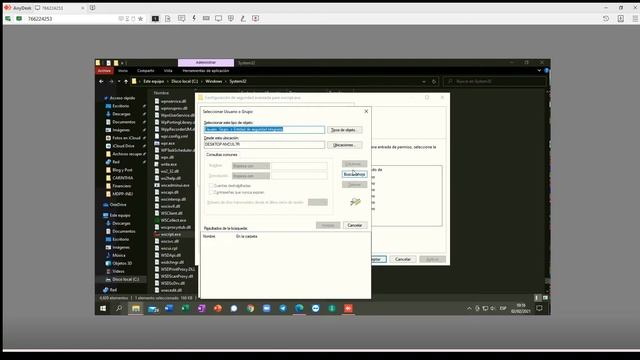Open notification center icon in tray

click(539, 308)
